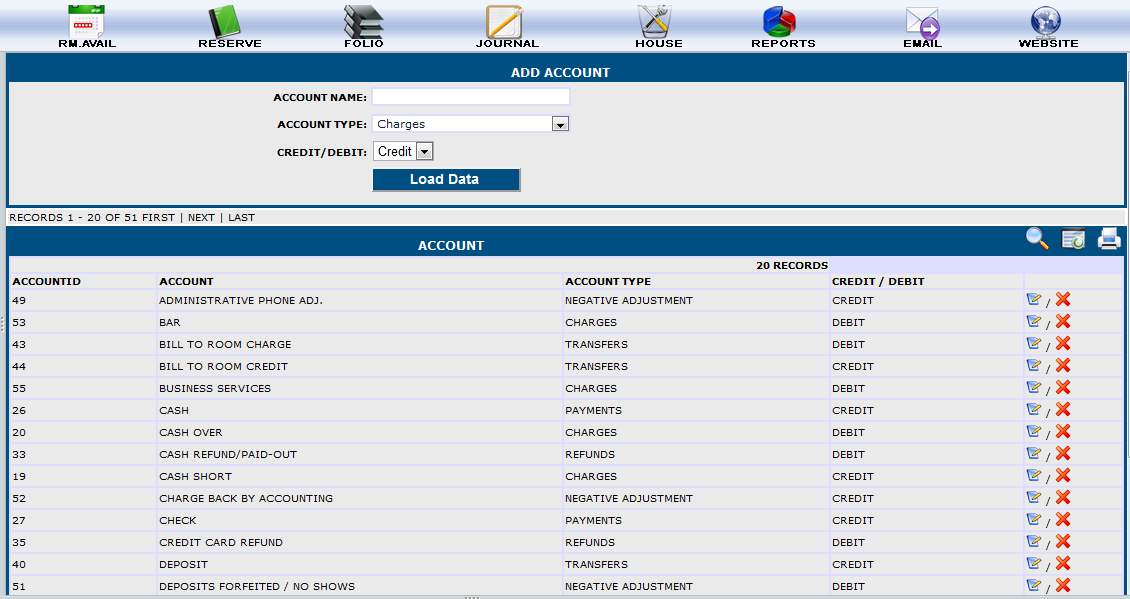Open the WEBSITE globe icon
Screen dimensions: 1130x599
tap(1046, 21)
